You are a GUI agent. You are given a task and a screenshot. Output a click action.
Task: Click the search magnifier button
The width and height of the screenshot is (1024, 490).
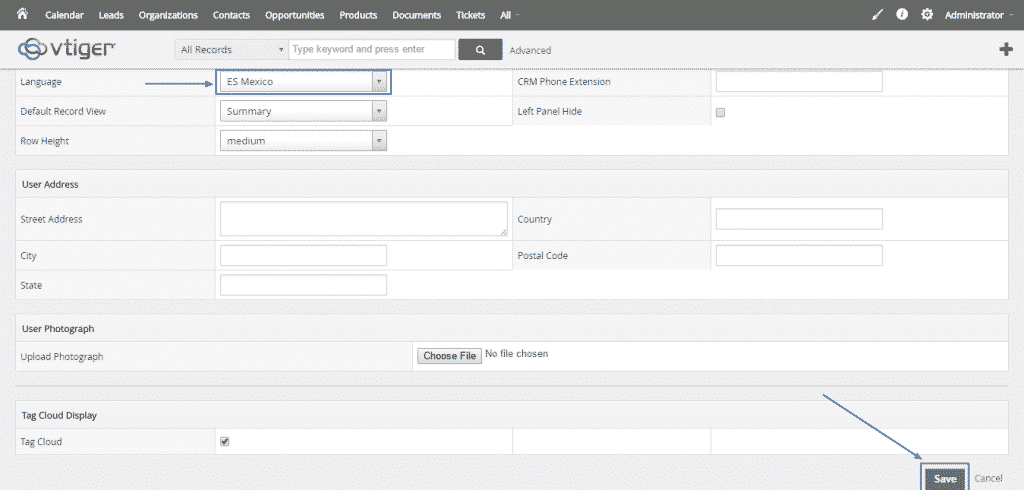tap(480, 50)
